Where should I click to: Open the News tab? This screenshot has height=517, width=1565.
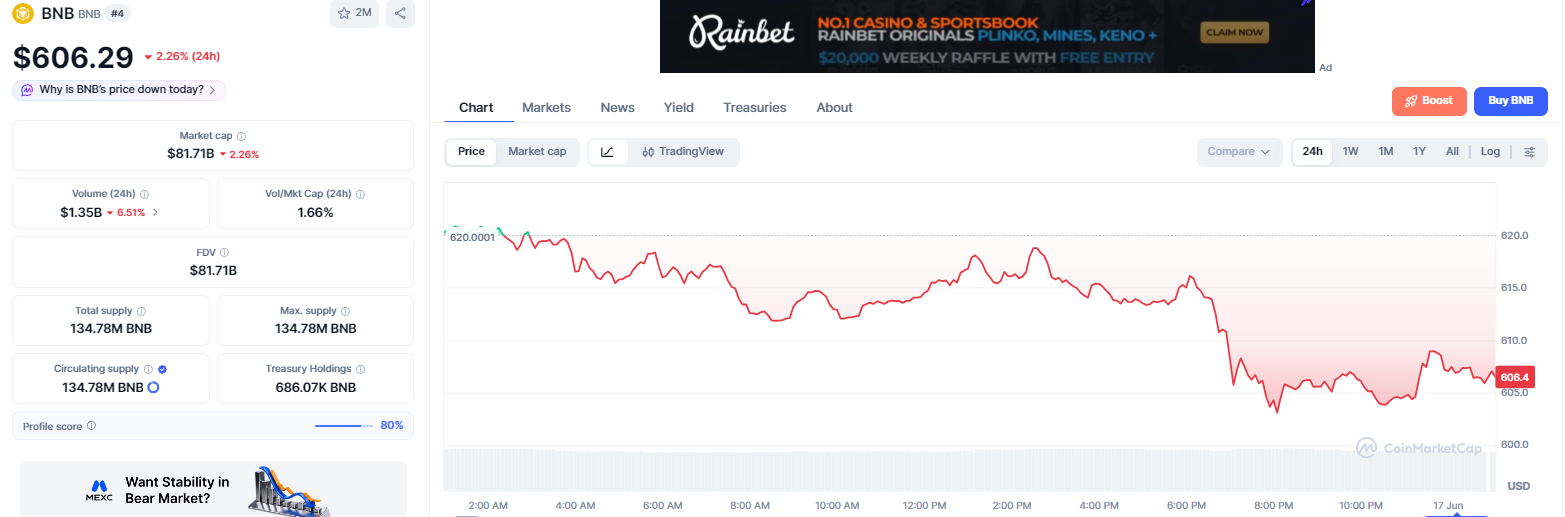pyautogui.click(x=617, y=108)
